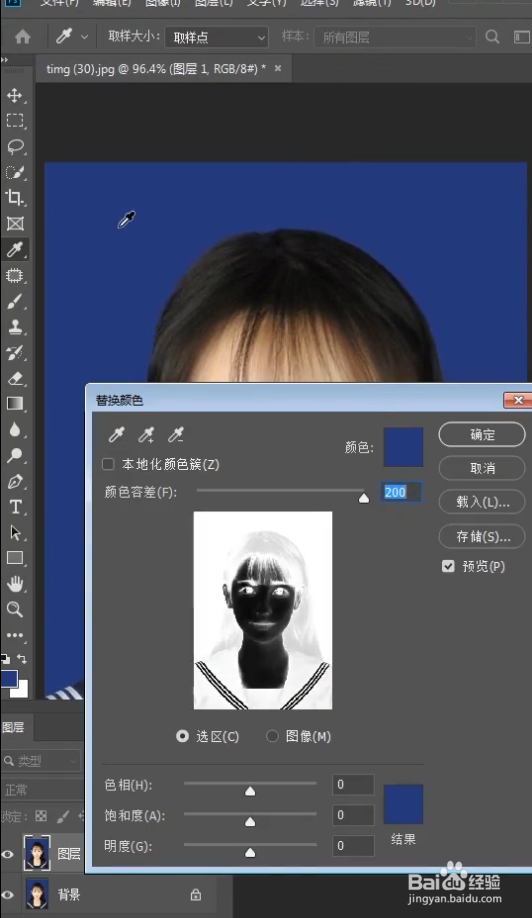Select the Zoom tool
Image resolution: width=532 pixels, height=918 pixels.
coord(15,609)
